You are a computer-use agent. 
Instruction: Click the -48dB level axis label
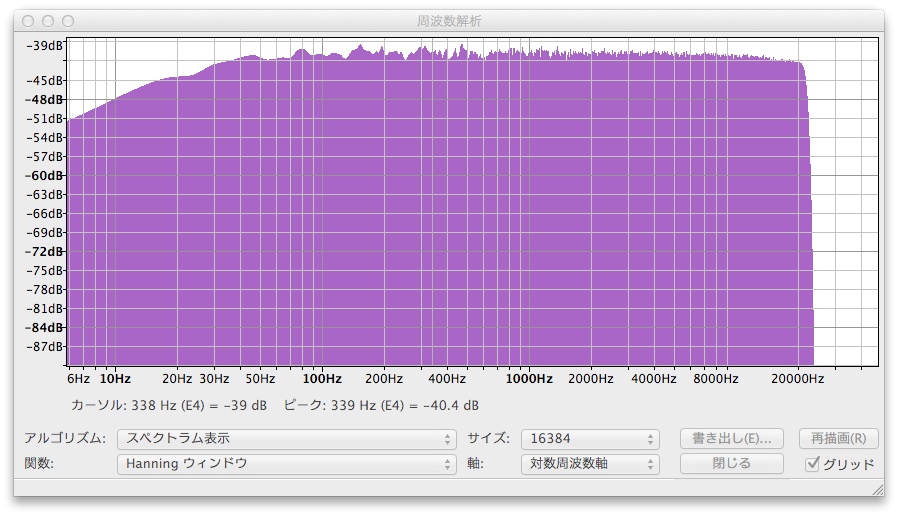pyautogui.click(x=44, y=100)
